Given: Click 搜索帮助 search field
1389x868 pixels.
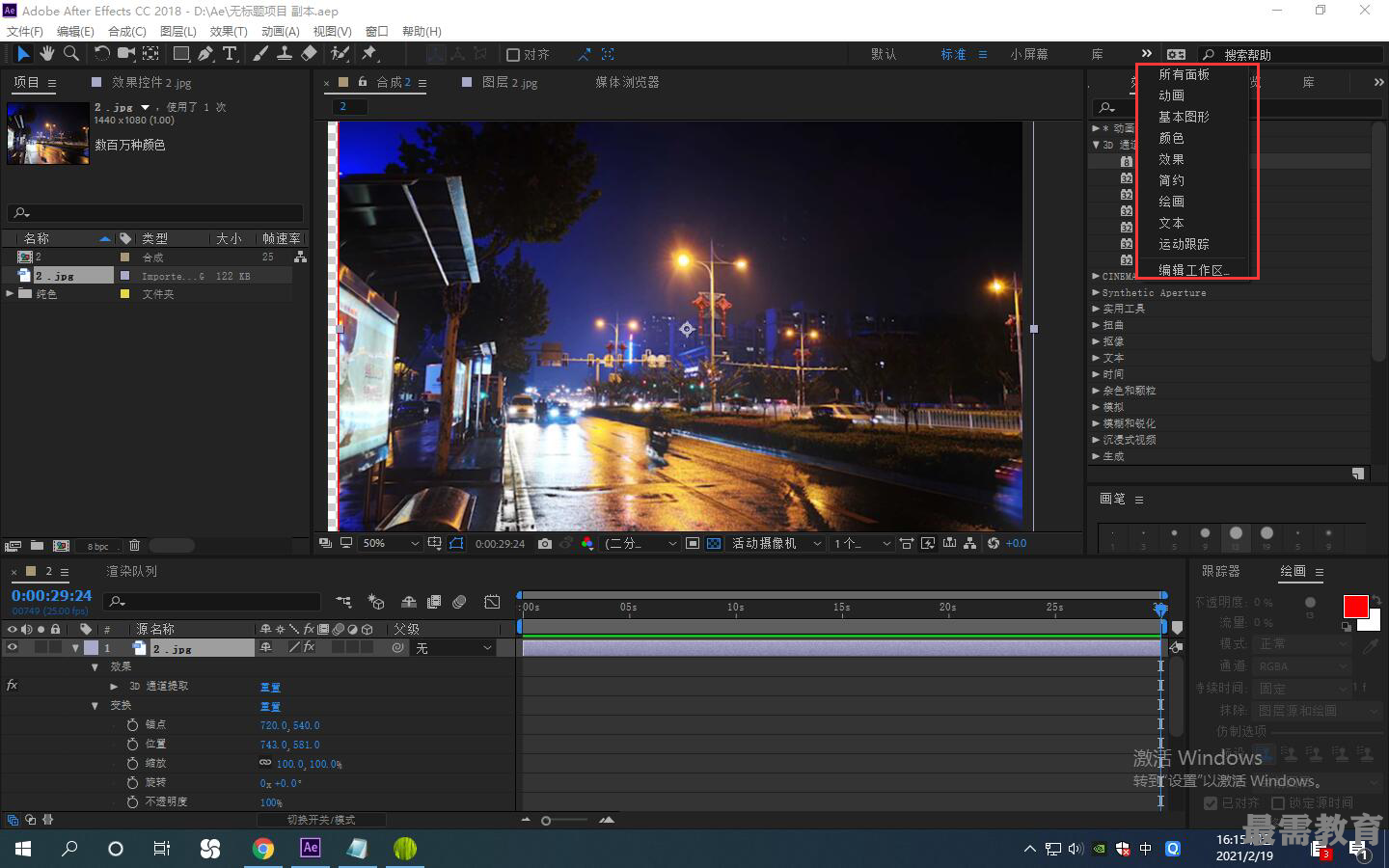Looking at the screenshot, I should click(x=1293, y=55).
